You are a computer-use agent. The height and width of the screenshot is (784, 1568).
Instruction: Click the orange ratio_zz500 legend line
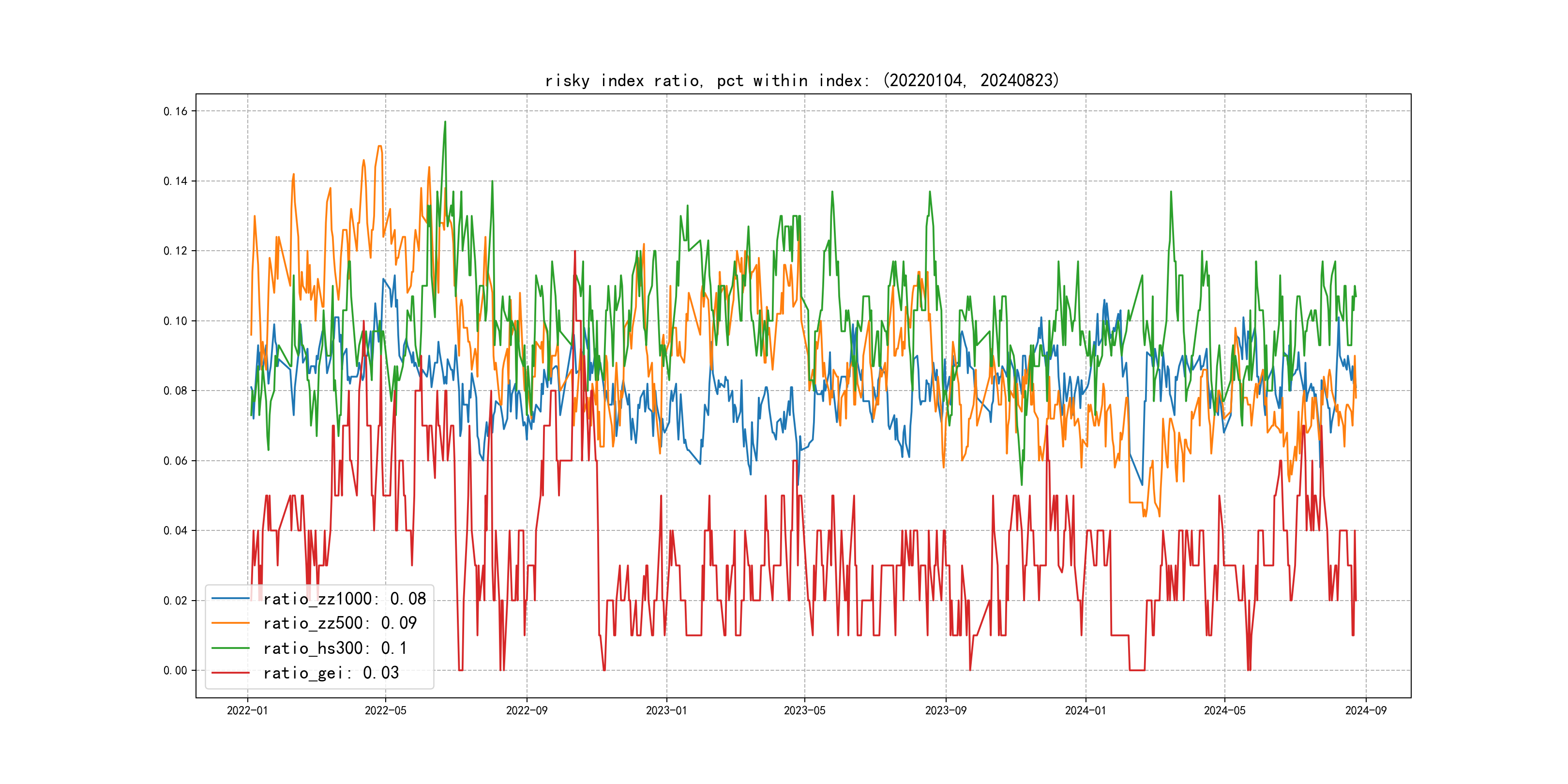tap(230, 623)
